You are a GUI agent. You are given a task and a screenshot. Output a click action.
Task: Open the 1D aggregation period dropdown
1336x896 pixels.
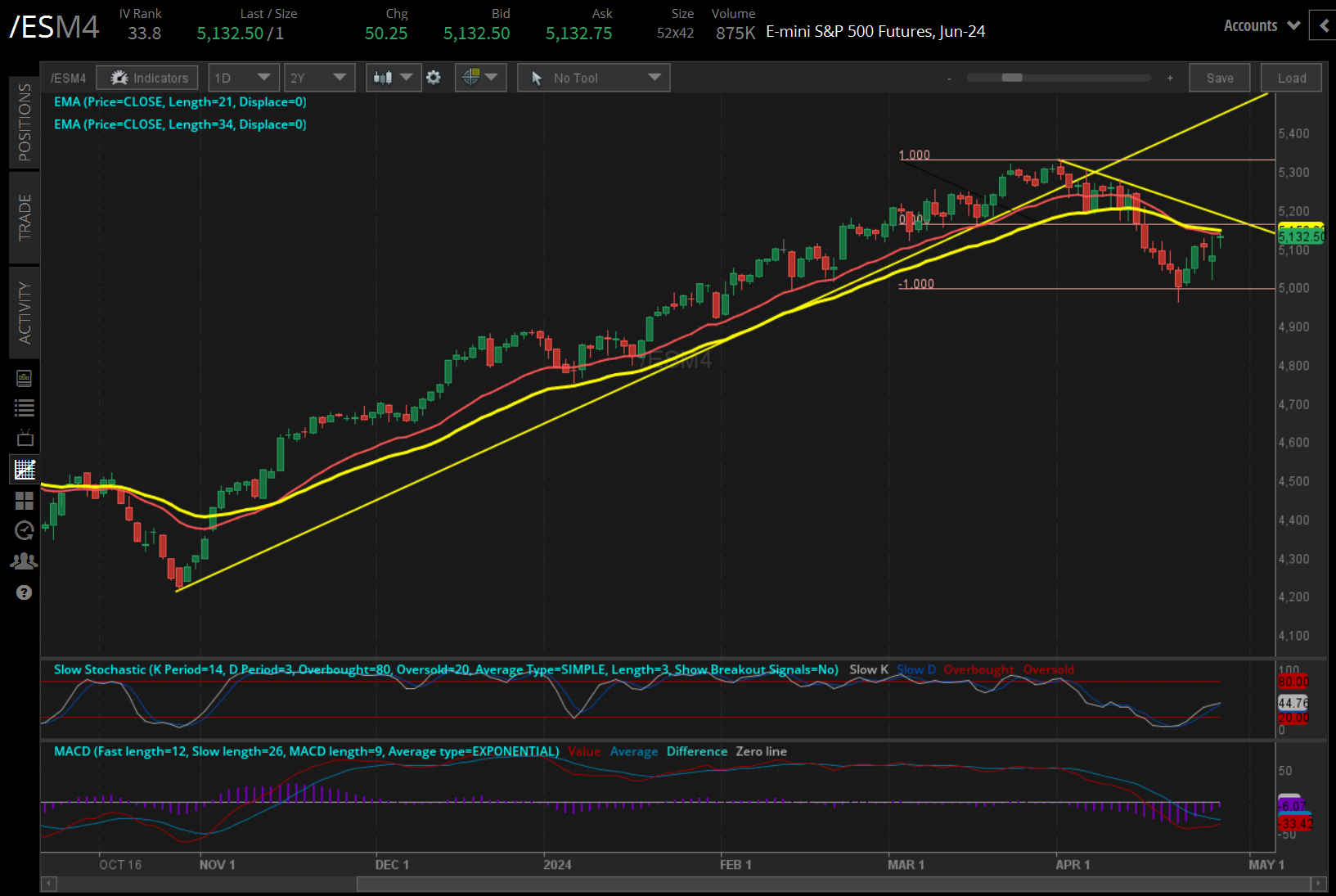pos(243,78)
